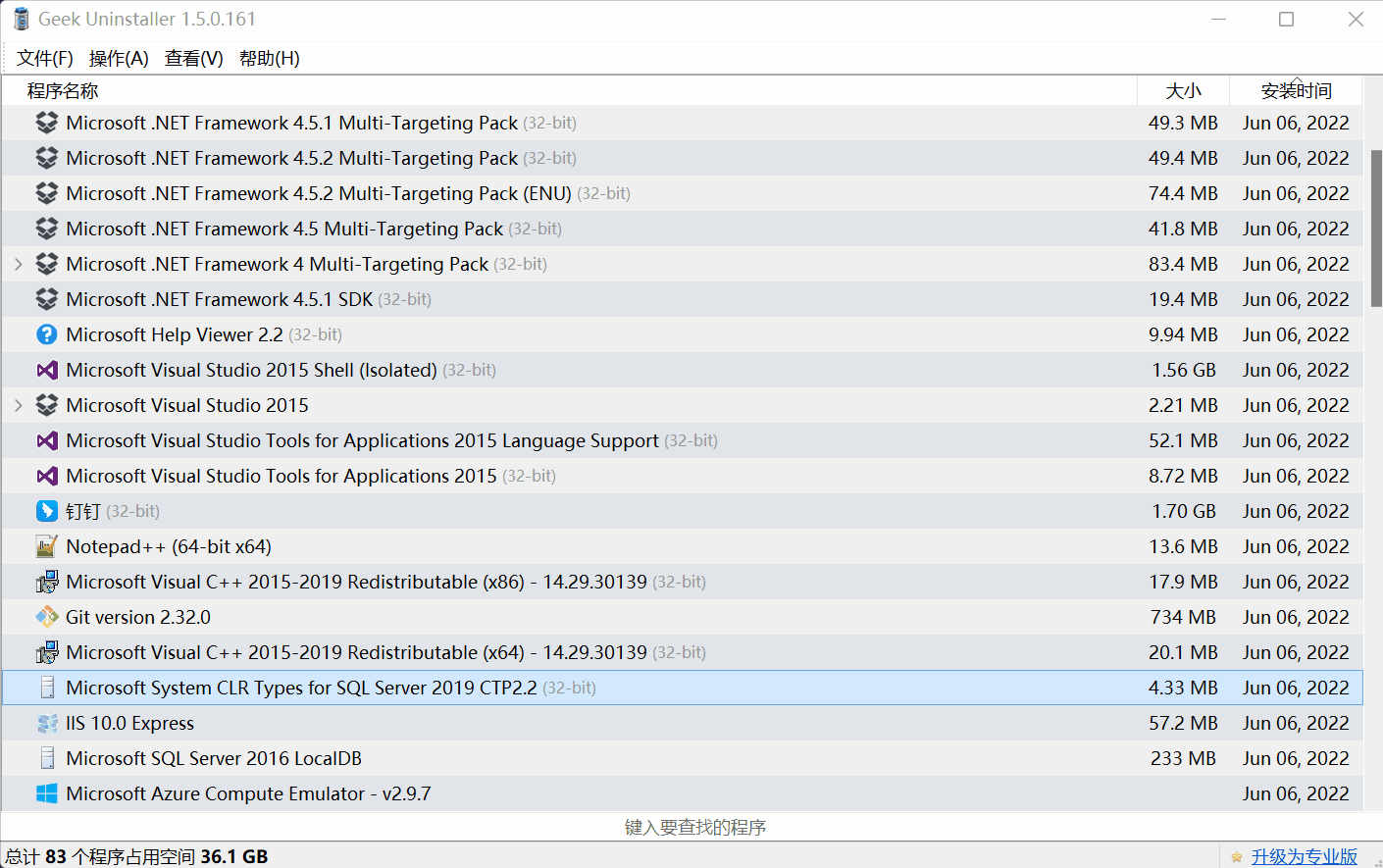Click the 19.4 MB size of .NET 4.5.1 SDK
The image size is (1383, 868).
1184,299
